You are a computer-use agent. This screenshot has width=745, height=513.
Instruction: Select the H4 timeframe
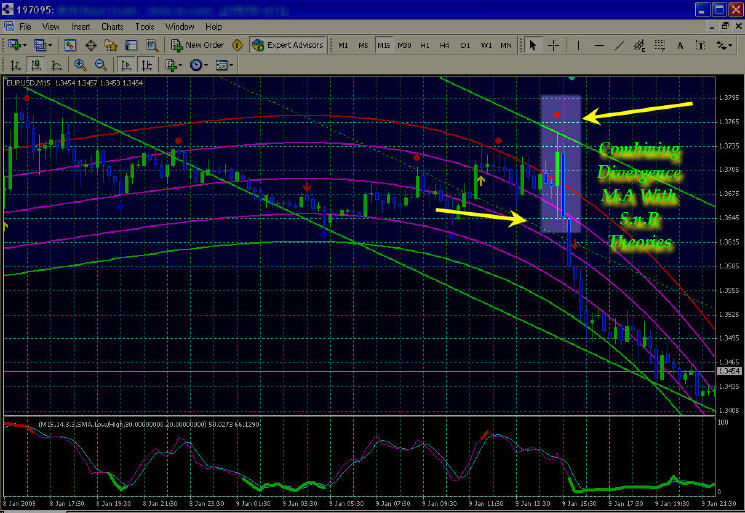click(x=445, y=46)
